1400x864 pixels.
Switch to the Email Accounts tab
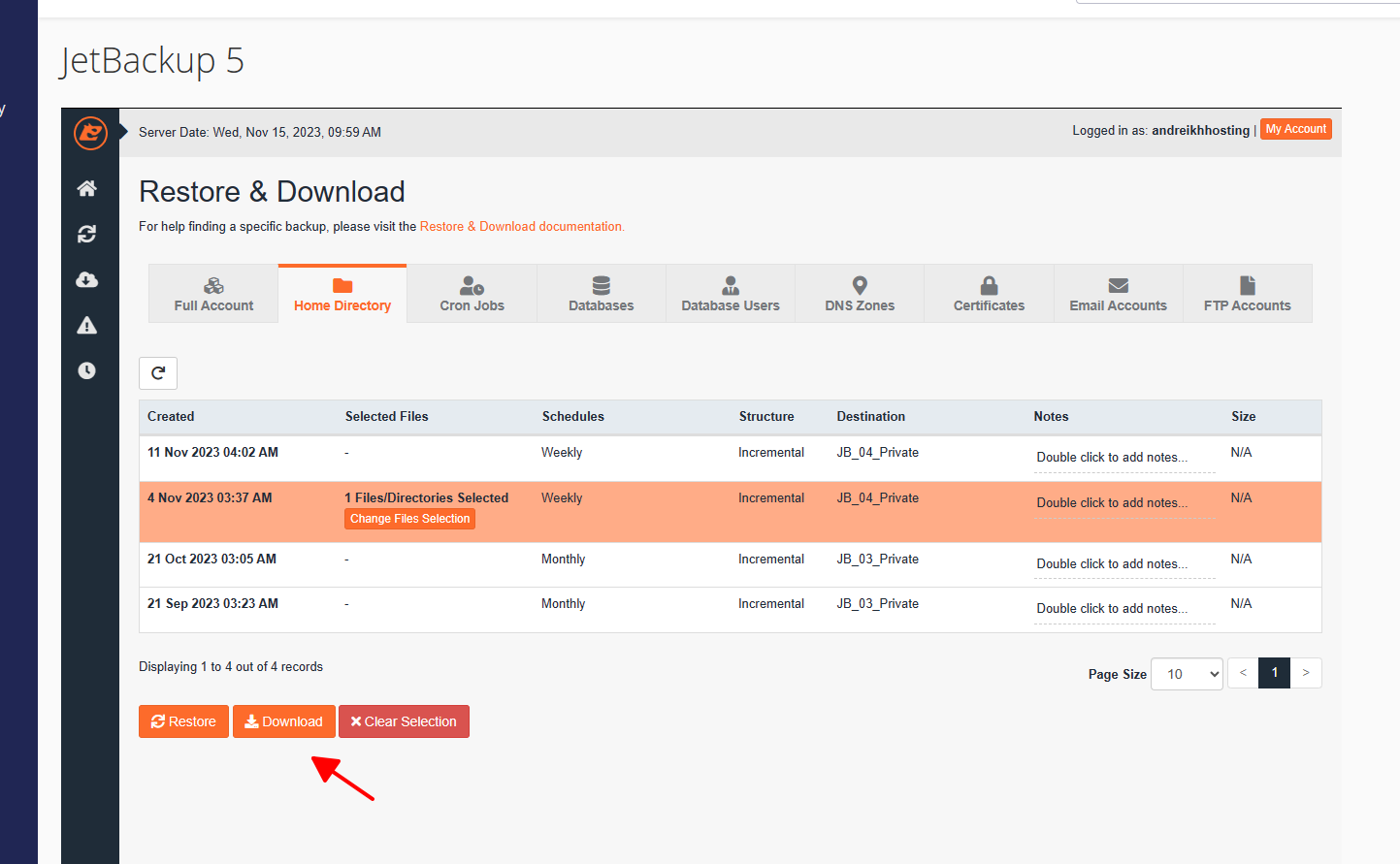(x=1119, y=293)
